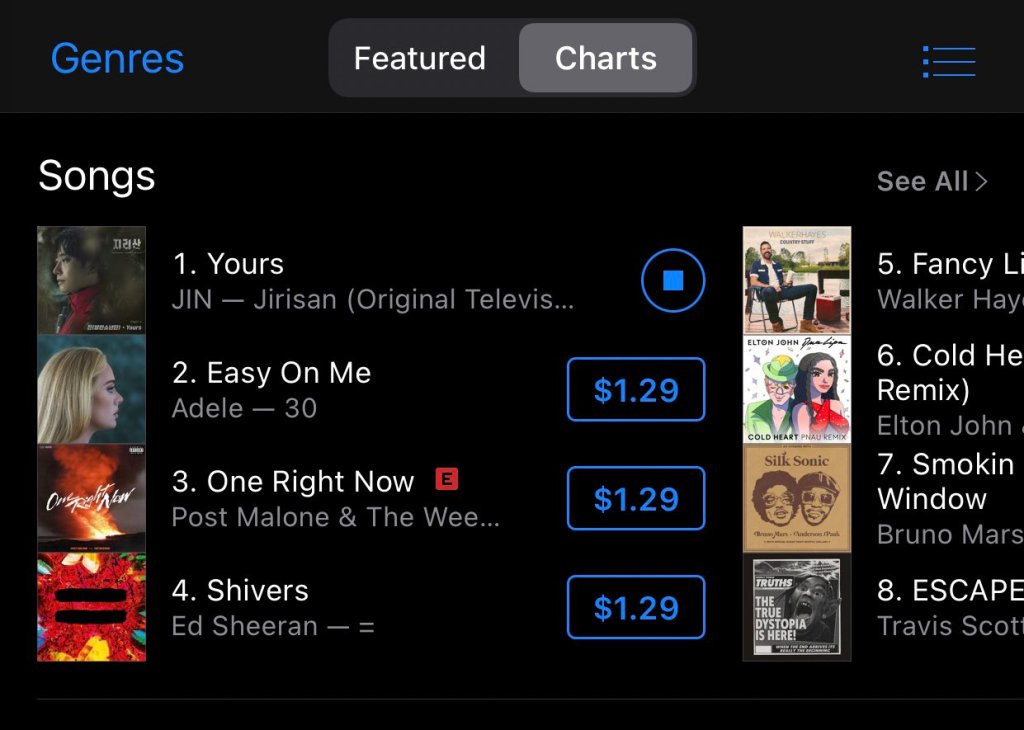Open One Right Now cover art
The image size is (1024, 730).
[92, 498]
